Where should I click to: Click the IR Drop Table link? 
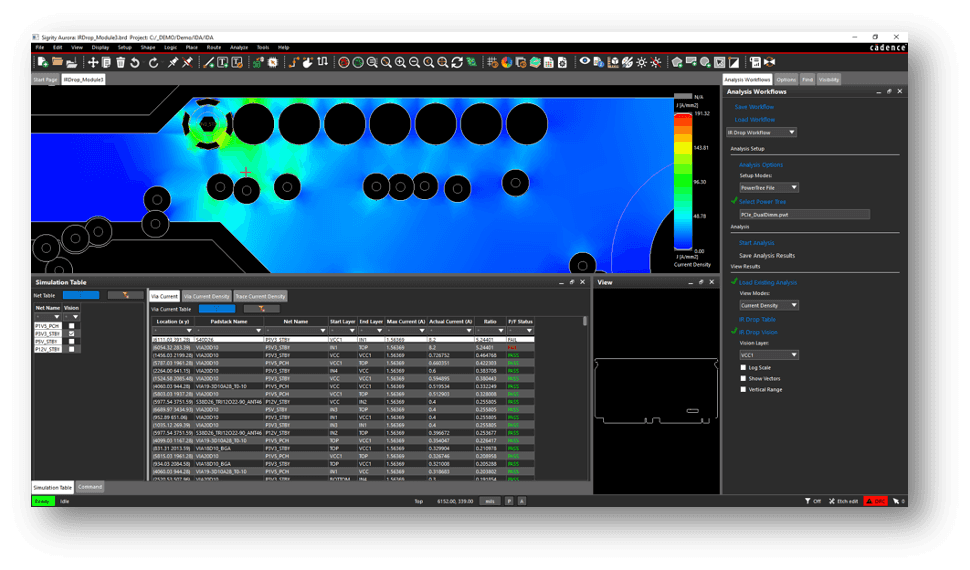tap(757, 319)
